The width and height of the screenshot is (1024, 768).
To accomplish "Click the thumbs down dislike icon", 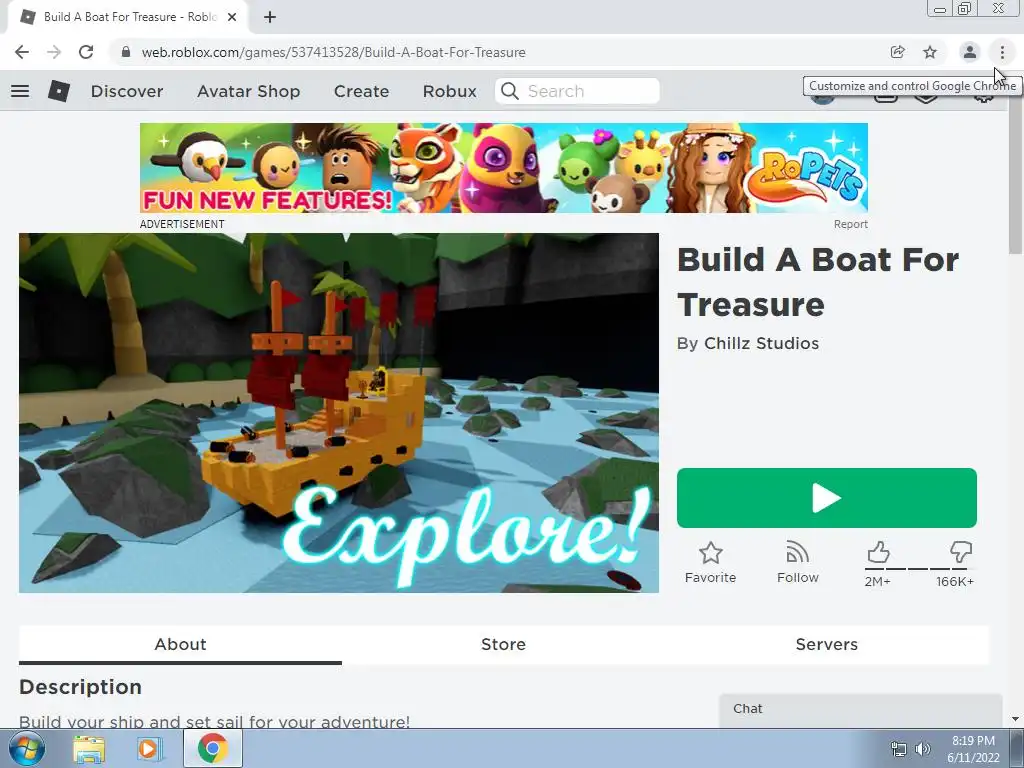I will [961, 552].
